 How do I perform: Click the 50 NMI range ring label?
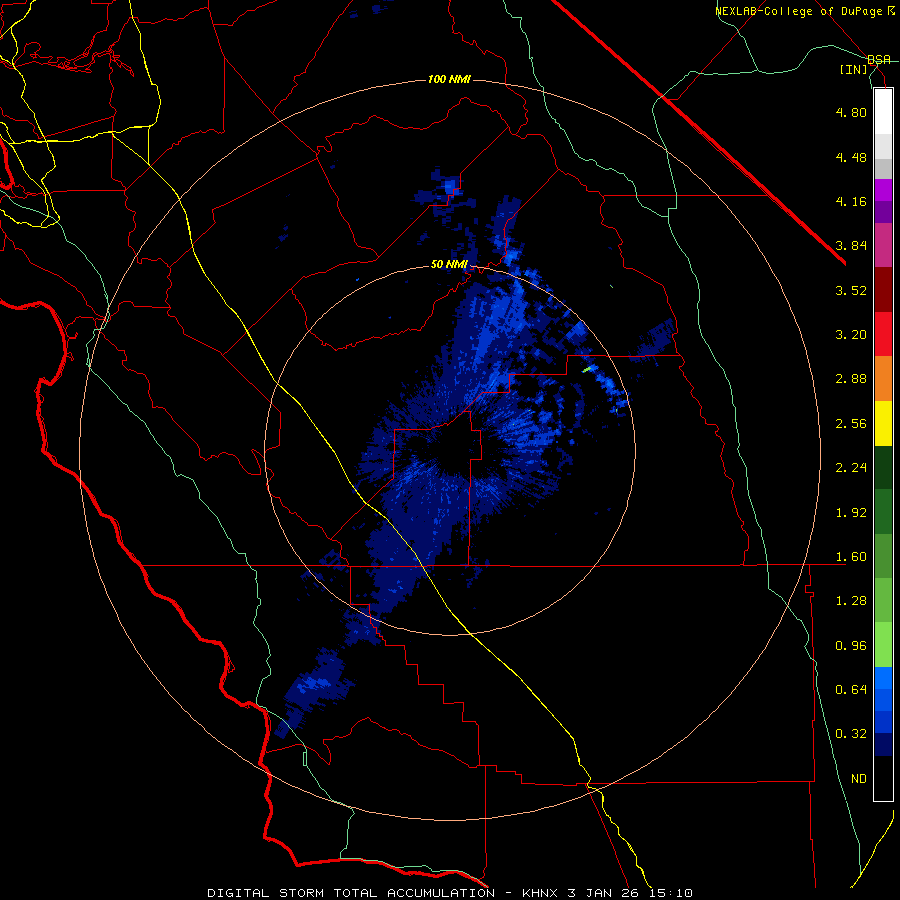(449, 265)
